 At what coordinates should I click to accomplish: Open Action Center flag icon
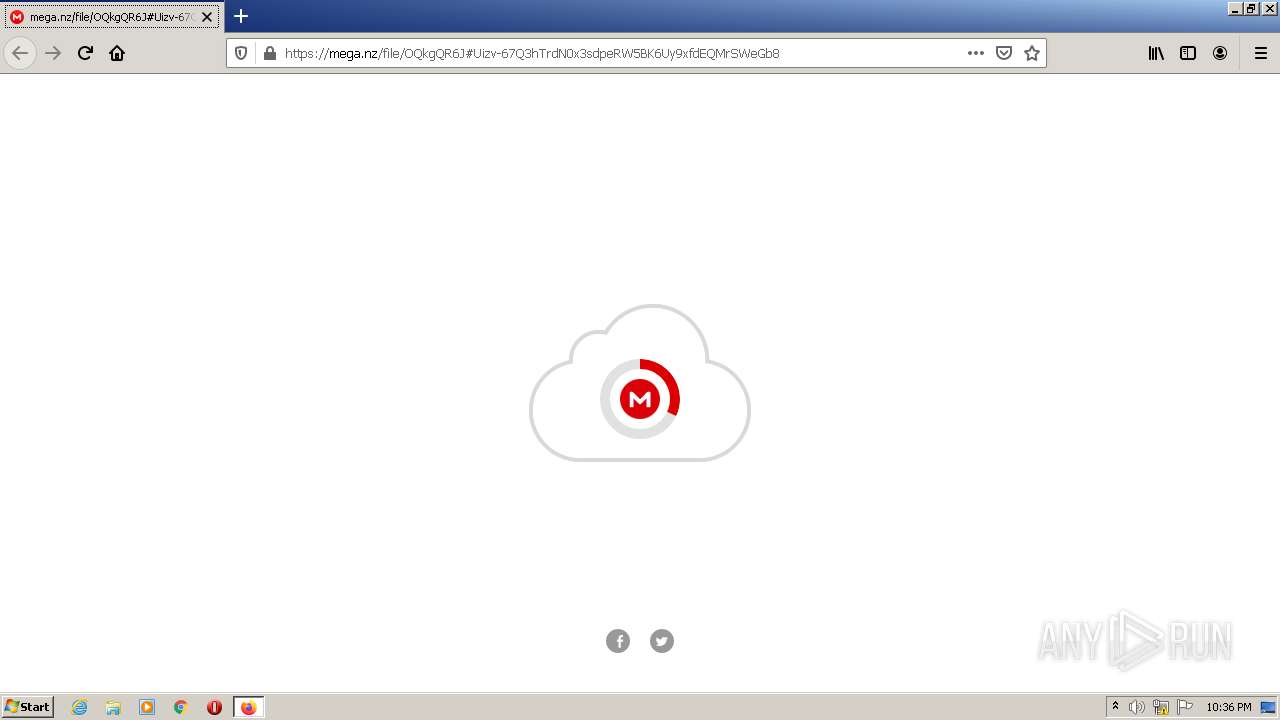click(1185, 707)
